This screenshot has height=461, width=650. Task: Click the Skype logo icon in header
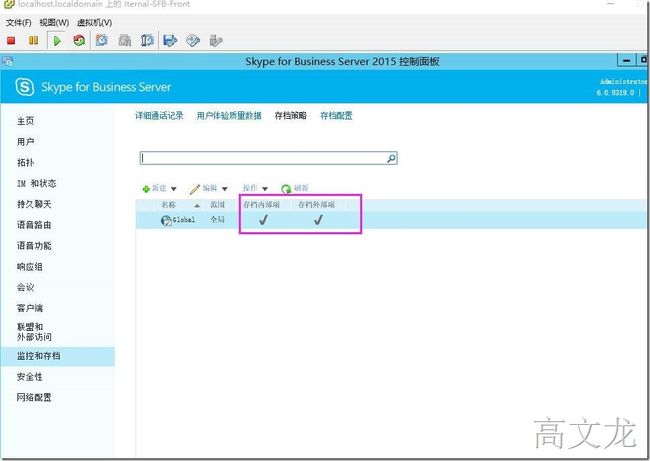24,87
